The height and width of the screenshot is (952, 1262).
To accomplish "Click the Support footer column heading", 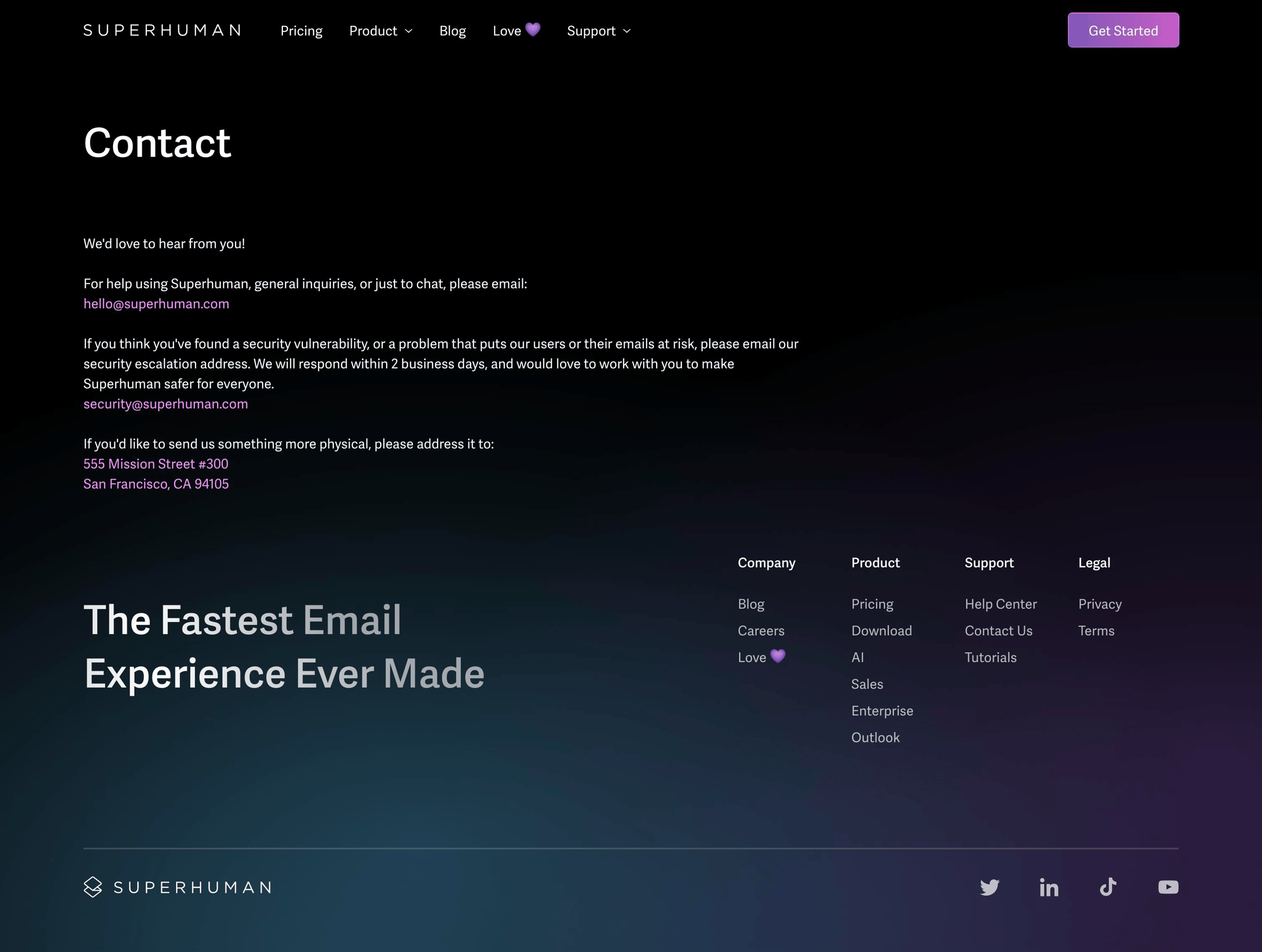I will tap(989, 563).
